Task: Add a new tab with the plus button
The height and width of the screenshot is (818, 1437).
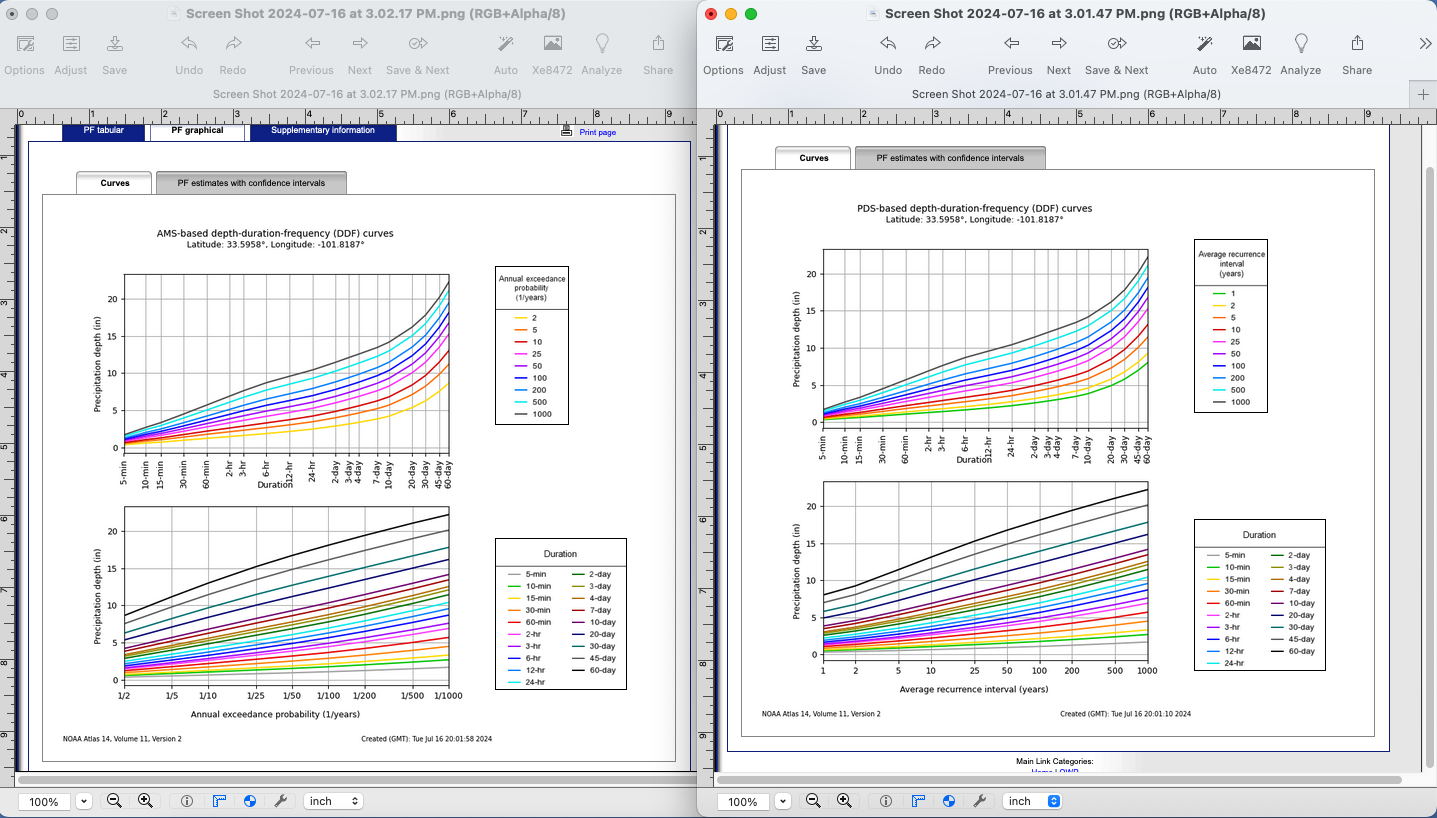Action: [1423, 94]
